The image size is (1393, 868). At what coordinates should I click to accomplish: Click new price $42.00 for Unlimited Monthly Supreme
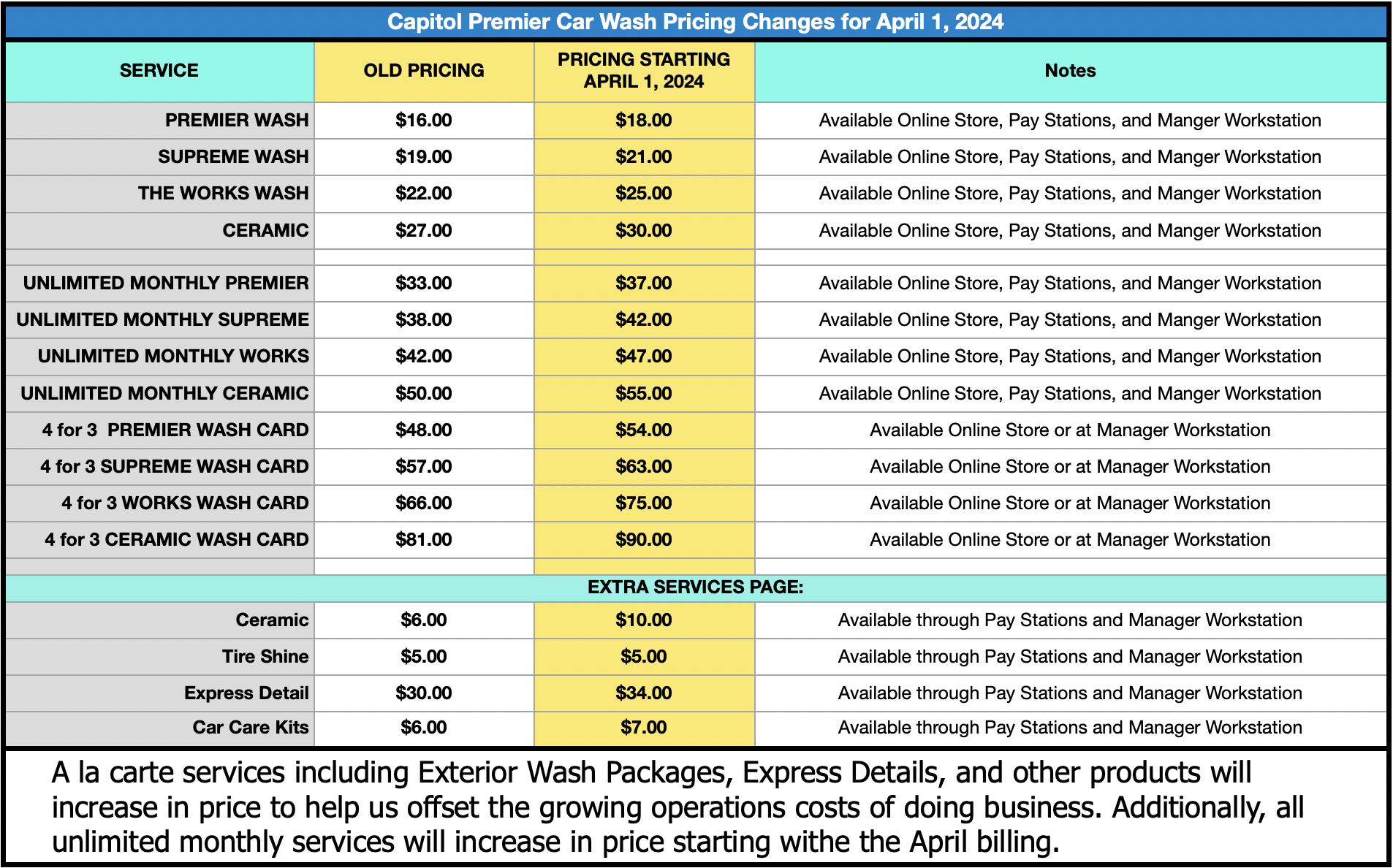[644, 320]
